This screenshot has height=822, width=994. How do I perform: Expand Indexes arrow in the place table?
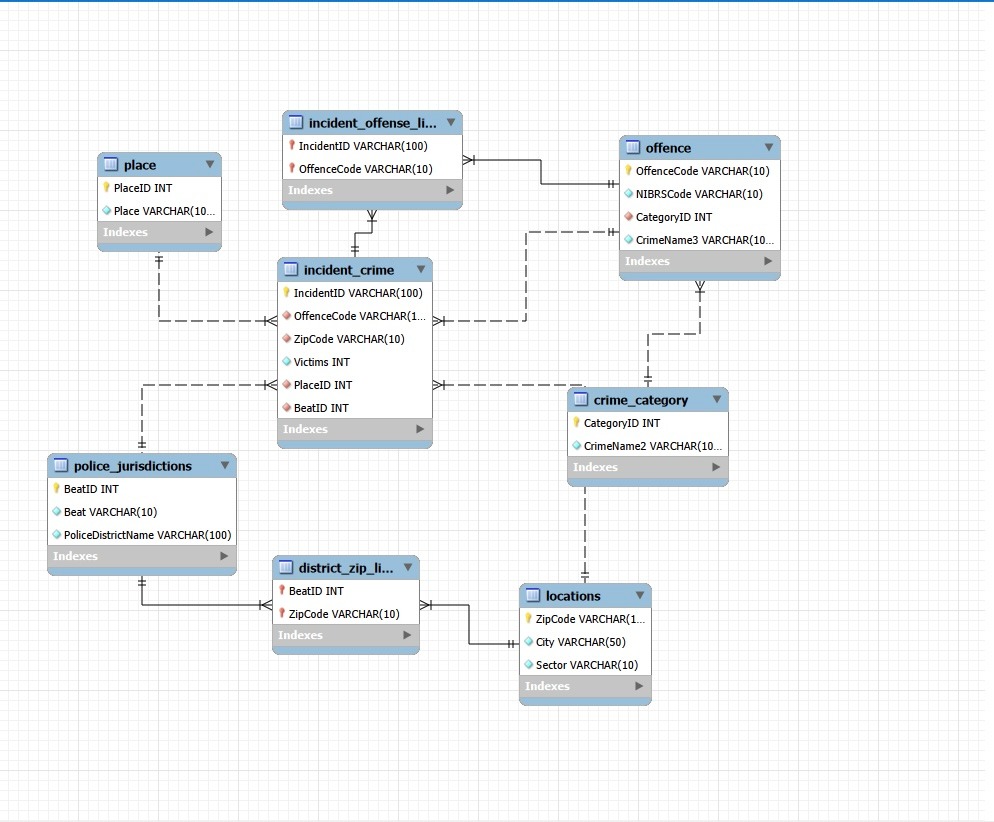209,232
